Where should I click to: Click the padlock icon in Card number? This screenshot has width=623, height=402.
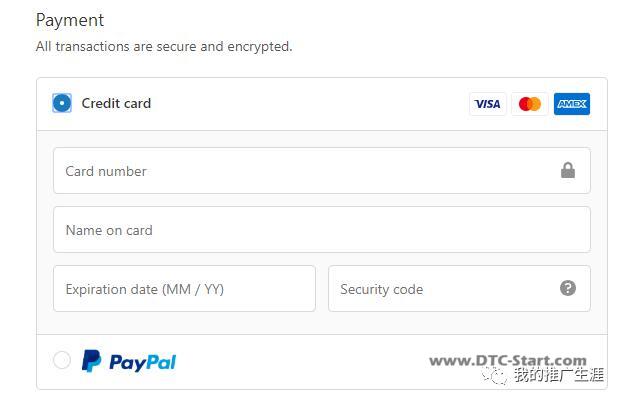(568, 171)
